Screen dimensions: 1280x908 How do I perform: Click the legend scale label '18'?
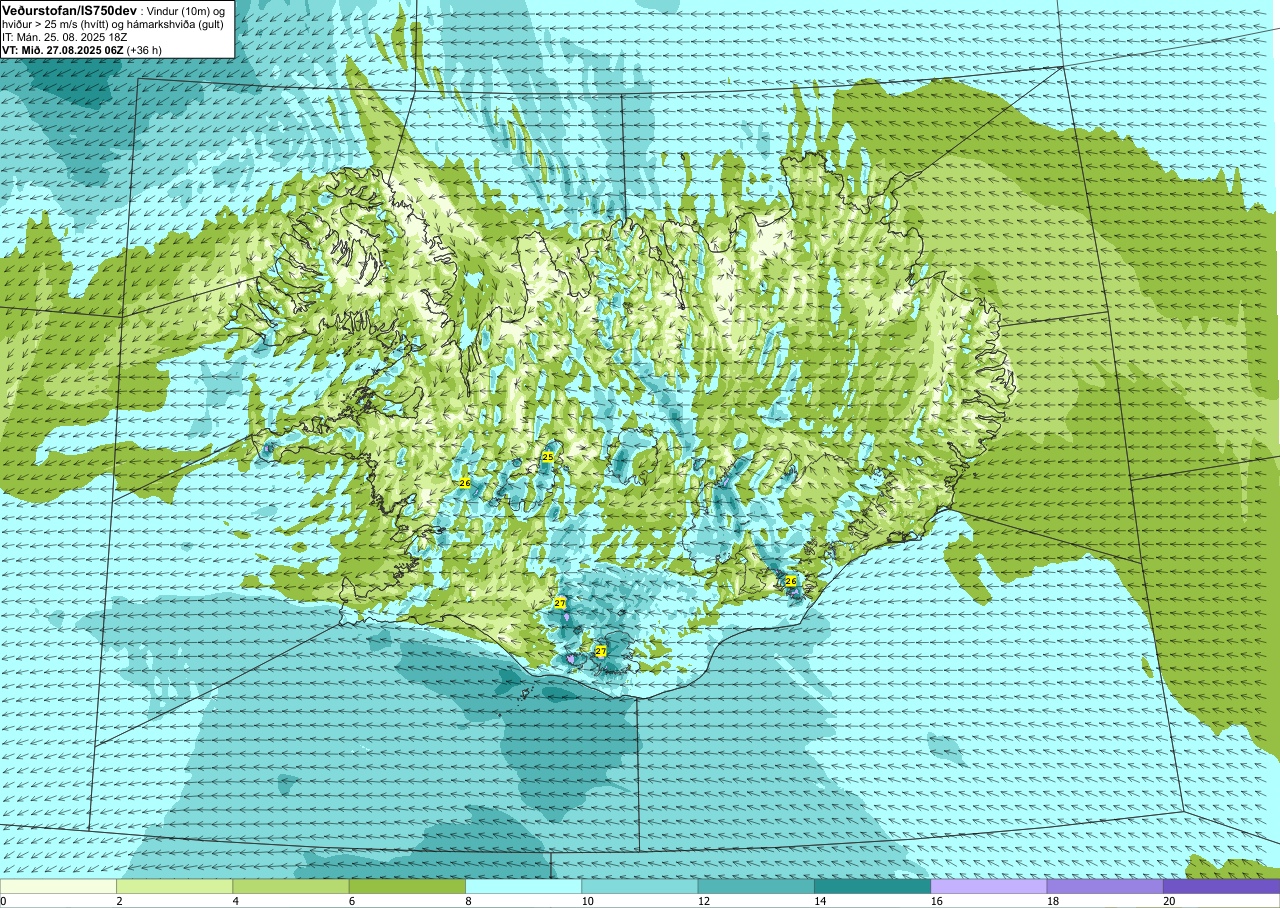point(1053,901)
